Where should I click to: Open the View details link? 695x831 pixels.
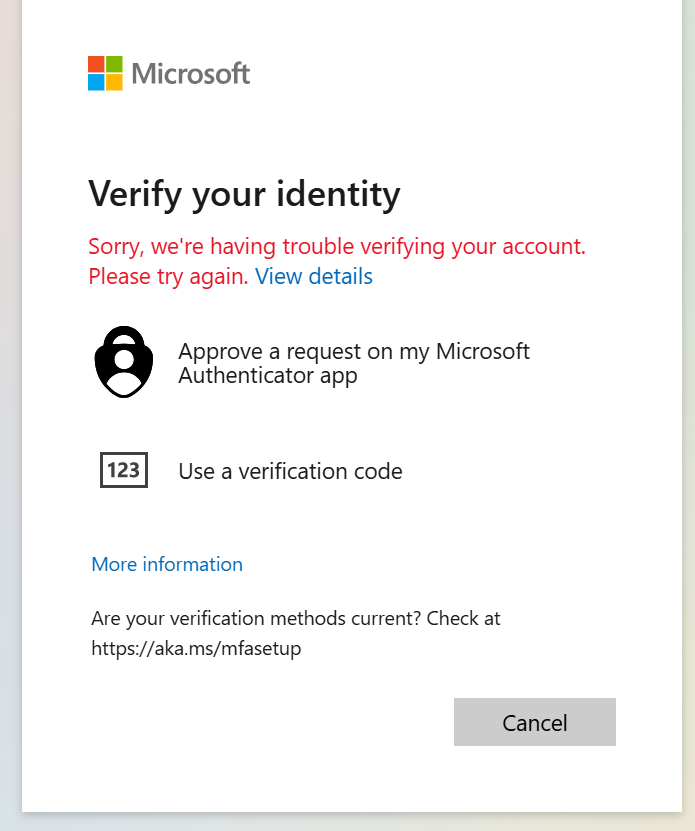point(313,276)
